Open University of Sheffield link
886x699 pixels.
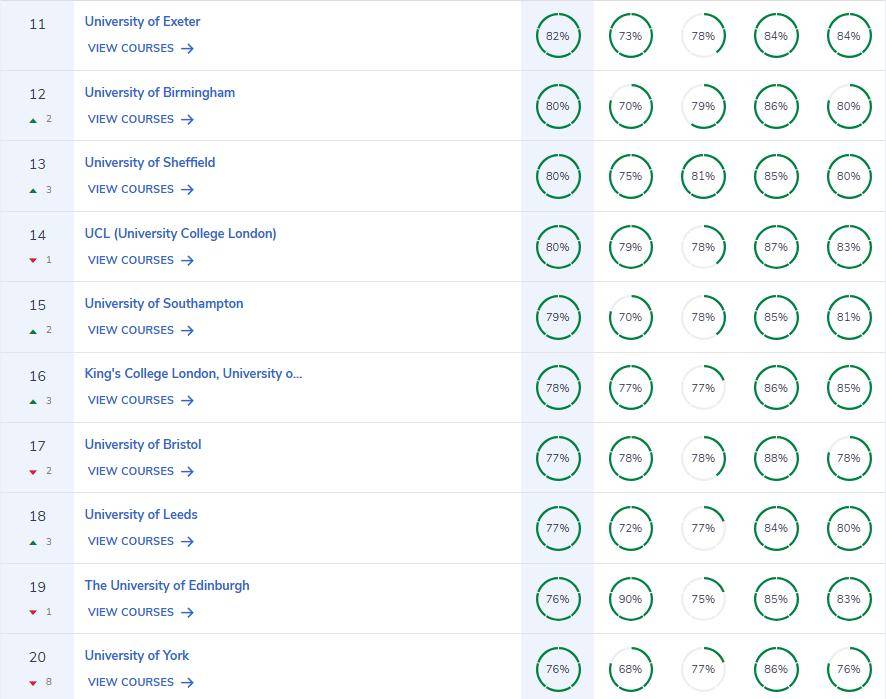[150, 163]
